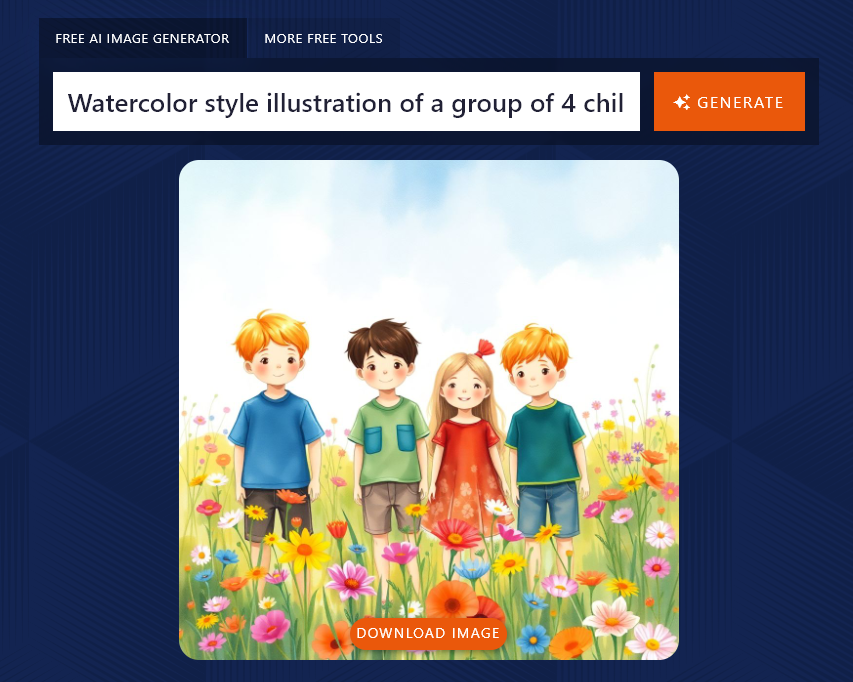Viewport: 853px width, 682px height.
Task: Switch to the More Free Tools tab
Action: (323, 39)
